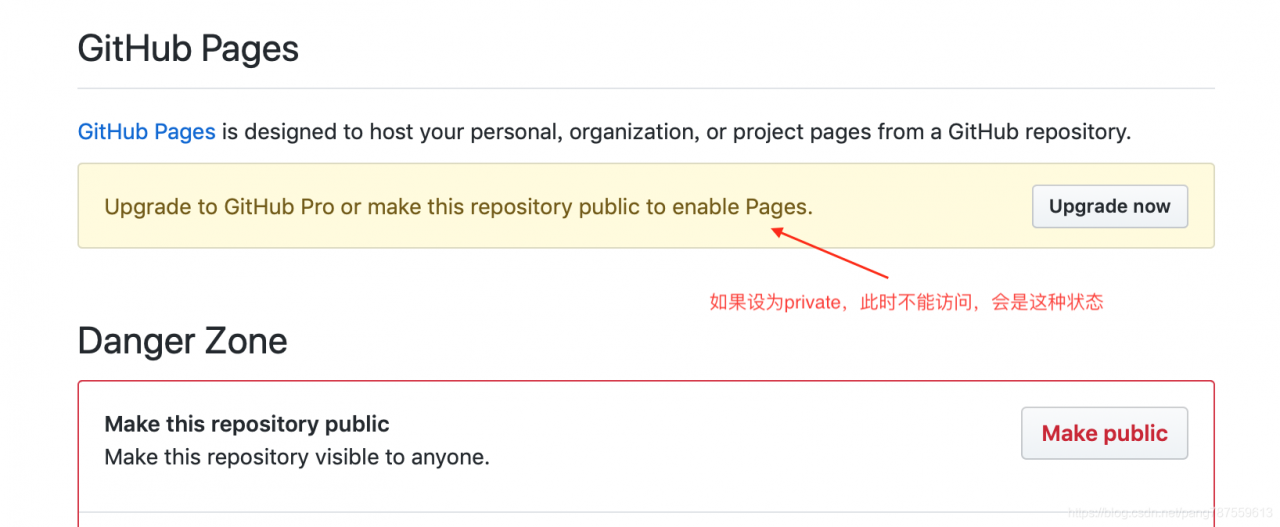
Task: Click the red annotation arrow line
Action: (x=830, y=254)
